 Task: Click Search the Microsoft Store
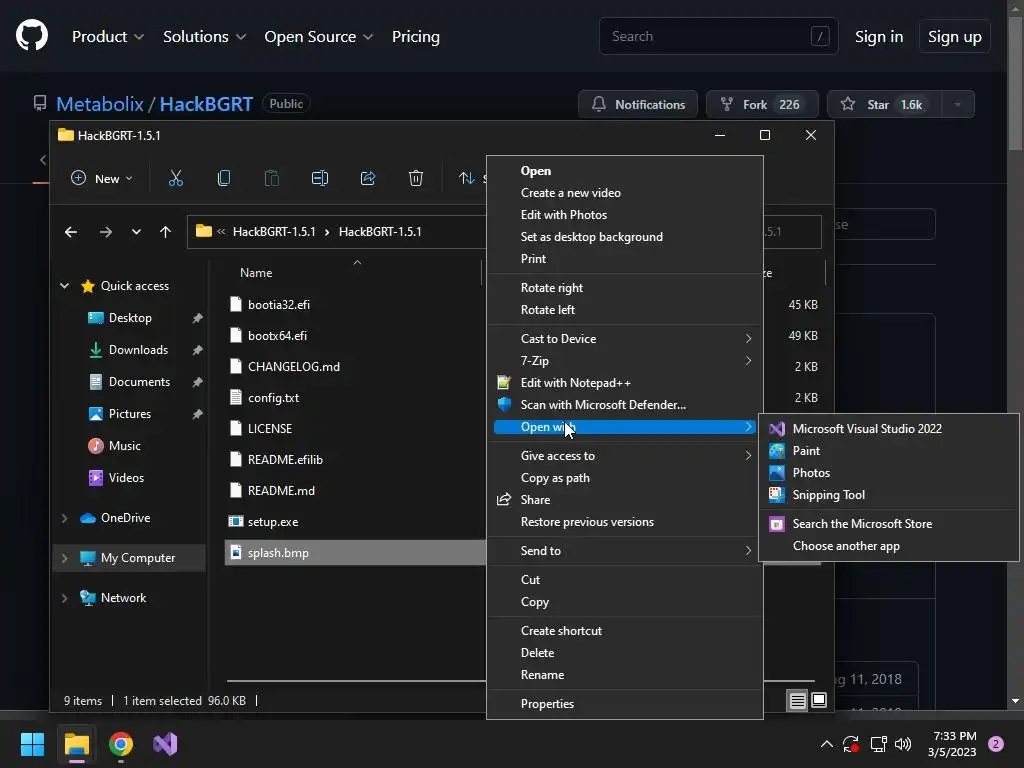(889, 524)
